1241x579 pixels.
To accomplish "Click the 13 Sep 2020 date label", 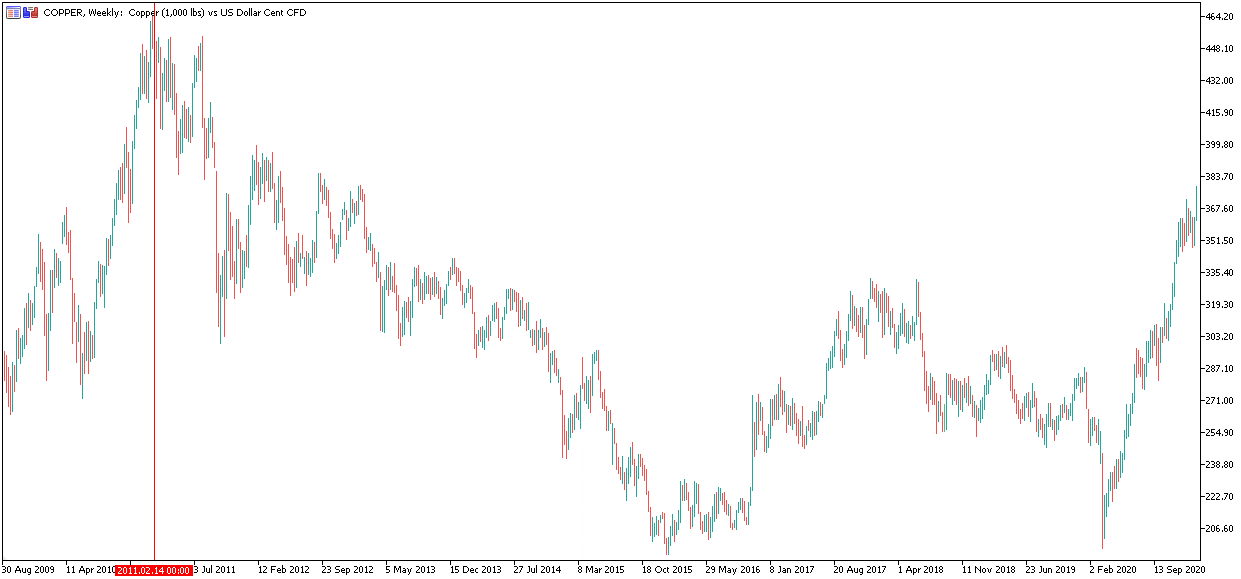I will coord(1180,570).
